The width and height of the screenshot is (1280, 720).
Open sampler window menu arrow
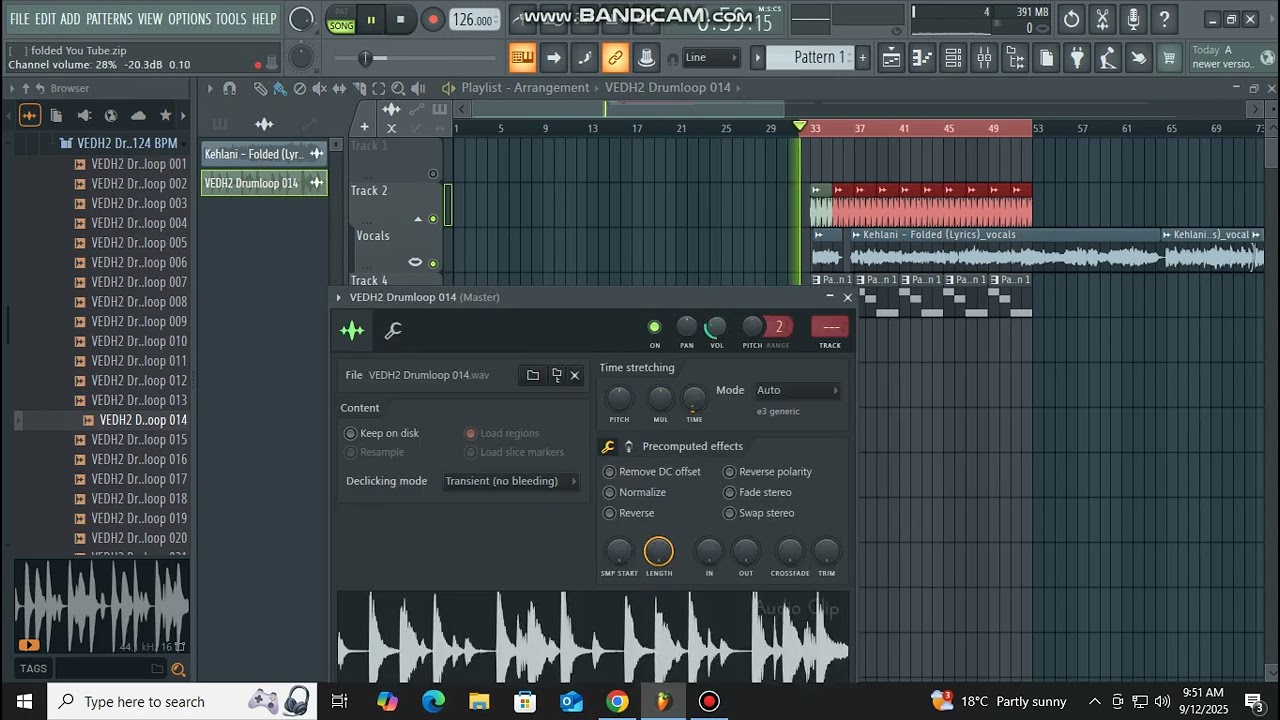tap(339, 297)
